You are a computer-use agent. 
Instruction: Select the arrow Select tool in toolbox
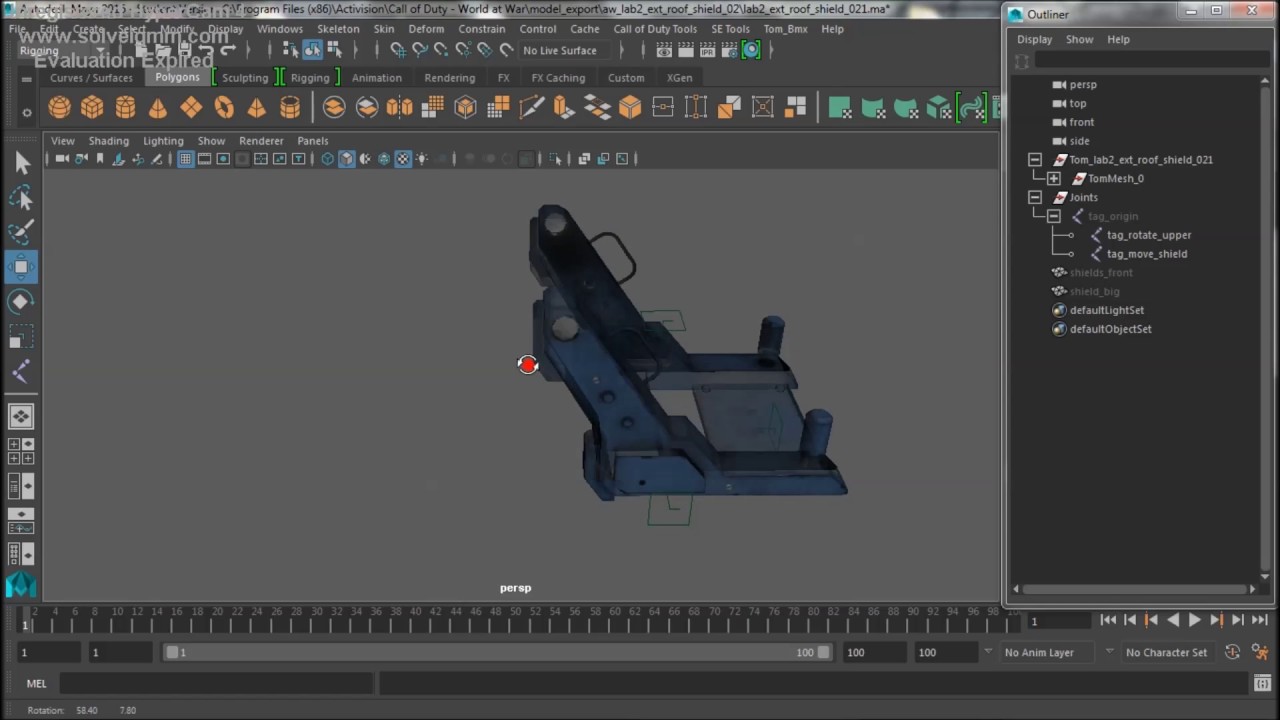click(21, 163)
